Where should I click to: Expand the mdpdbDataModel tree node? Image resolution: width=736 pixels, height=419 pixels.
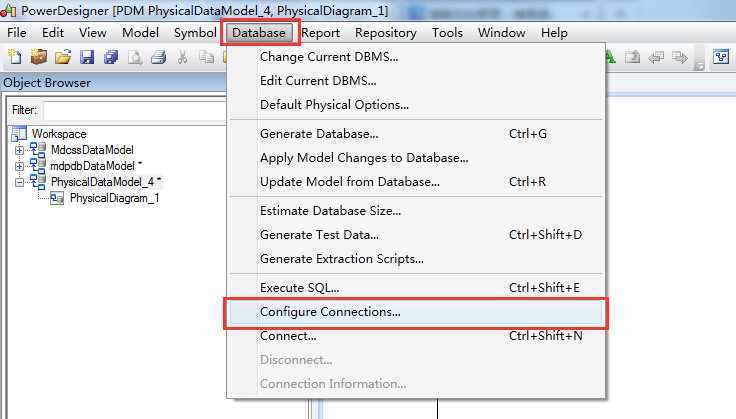(x=19, y=167)
